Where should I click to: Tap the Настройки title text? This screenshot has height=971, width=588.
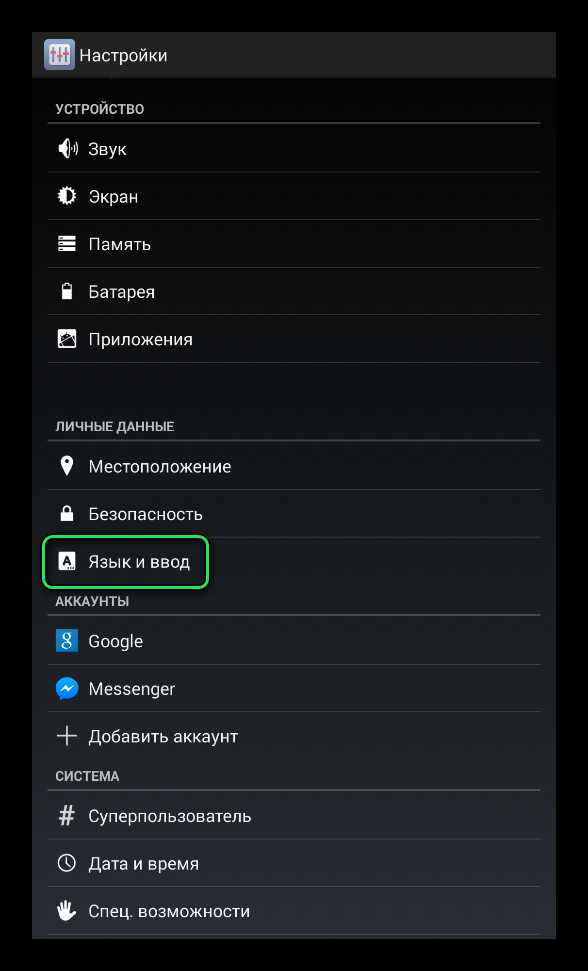pos(123,56)
